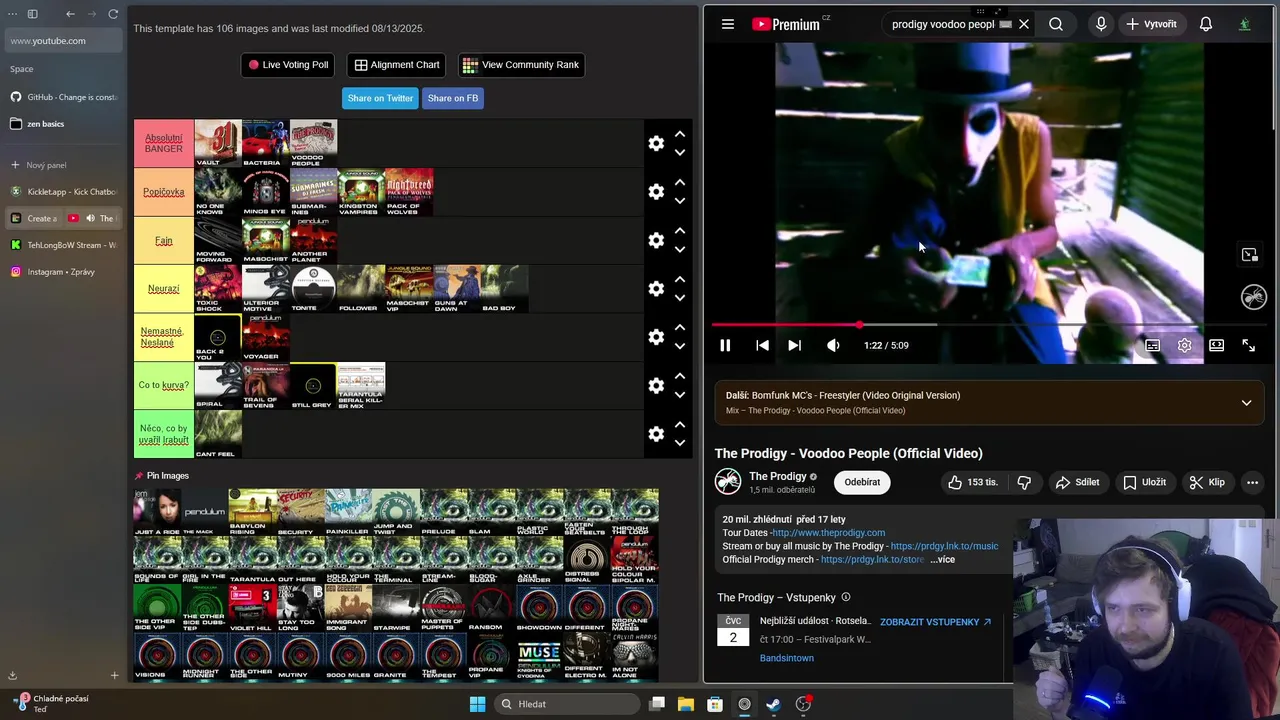The height and width of the screenshot is (720, 1280).
Task: Toggle theater mode on the player
Action: click(1216, 345)
